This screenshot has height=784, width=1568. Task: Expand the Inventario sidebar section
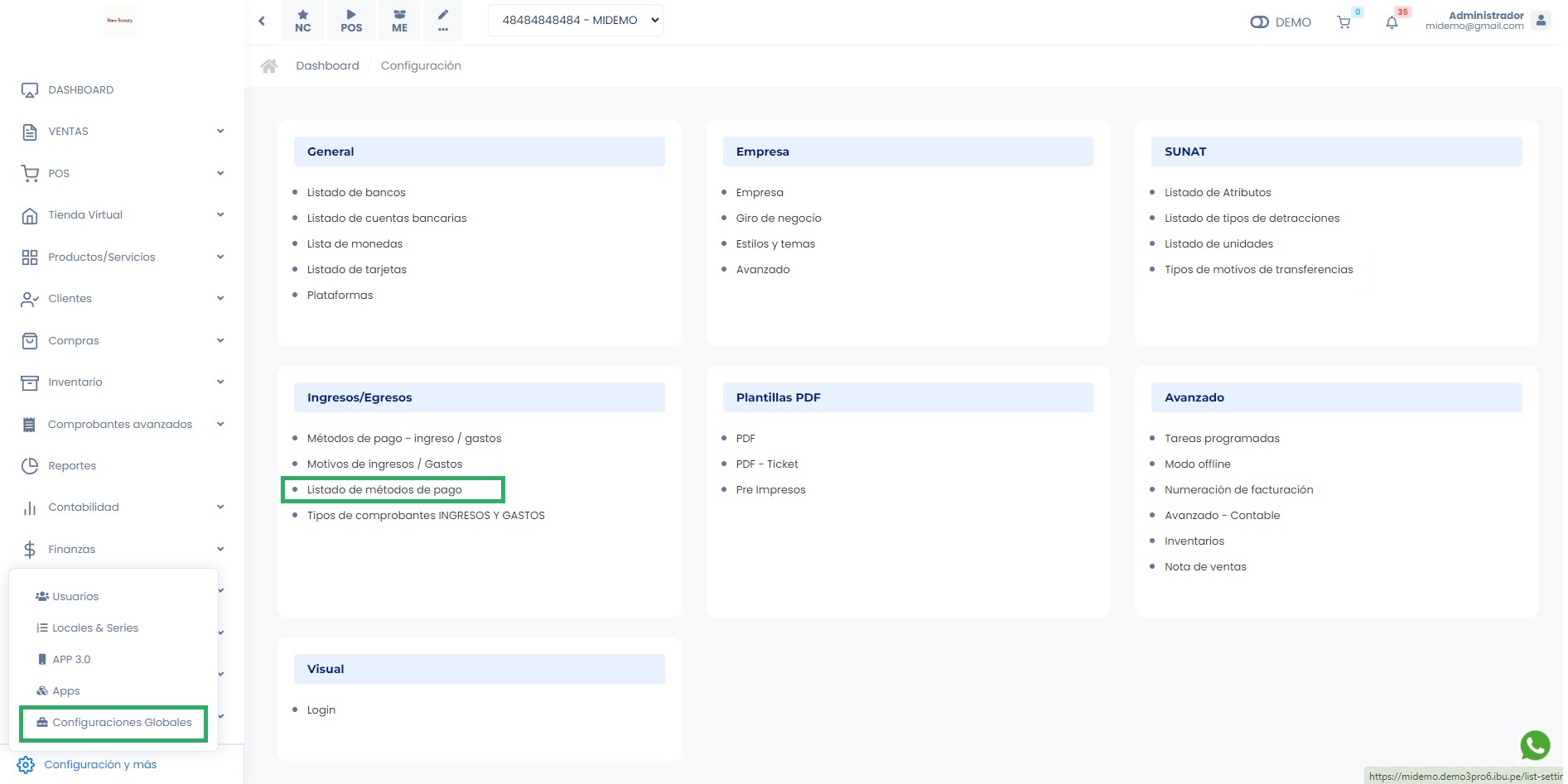122,382
